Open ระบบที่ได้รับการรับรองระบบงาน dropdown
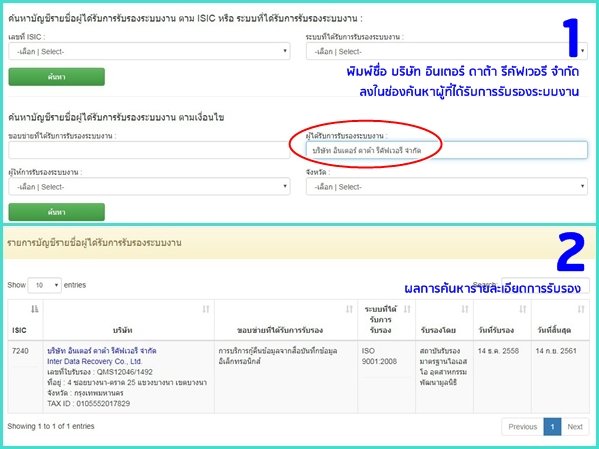This screenshot has width=599, height=449. 447,51
